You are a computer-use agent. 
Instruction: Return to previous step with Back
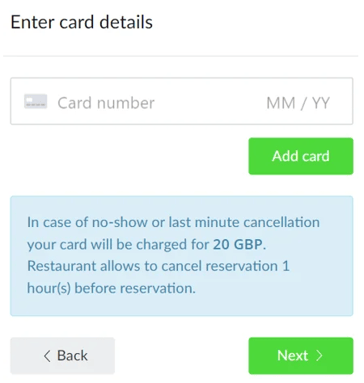(x=63, y=356)
